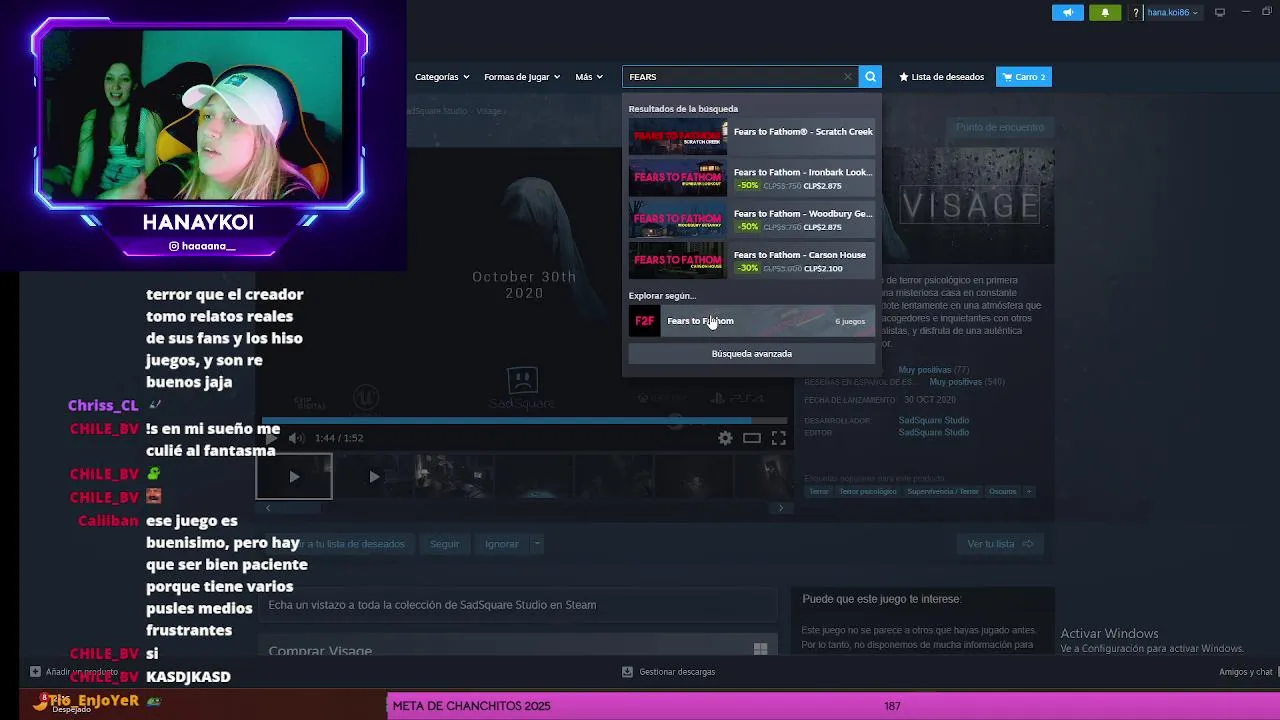Play the Visage trailer video
This screenshot has height=720, width=1280.
click(x=272, y=438)
